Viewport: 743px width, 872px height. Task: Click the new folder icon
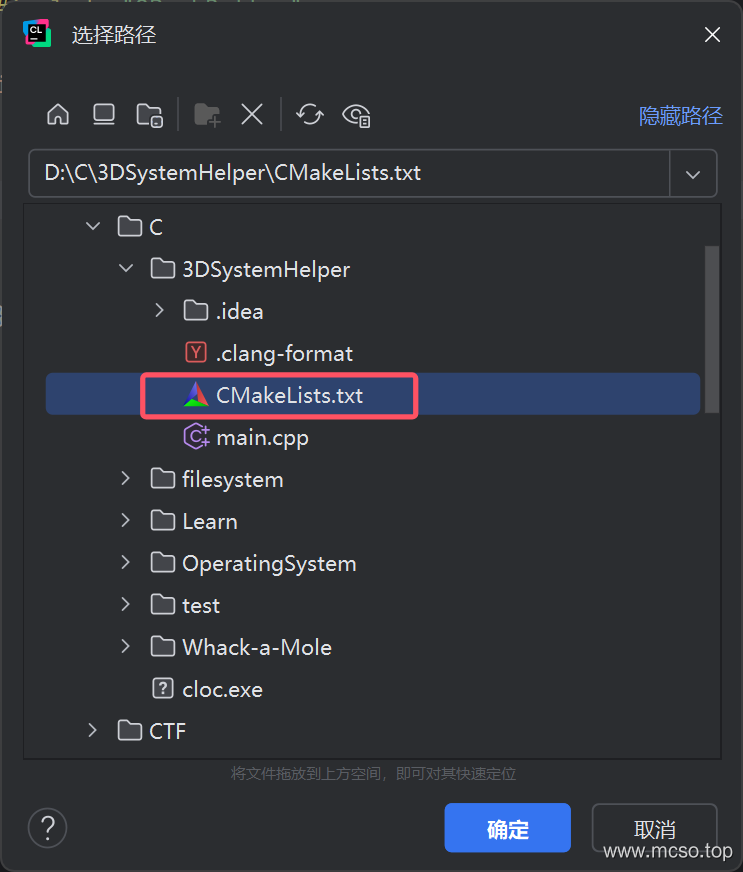(207, 115)
